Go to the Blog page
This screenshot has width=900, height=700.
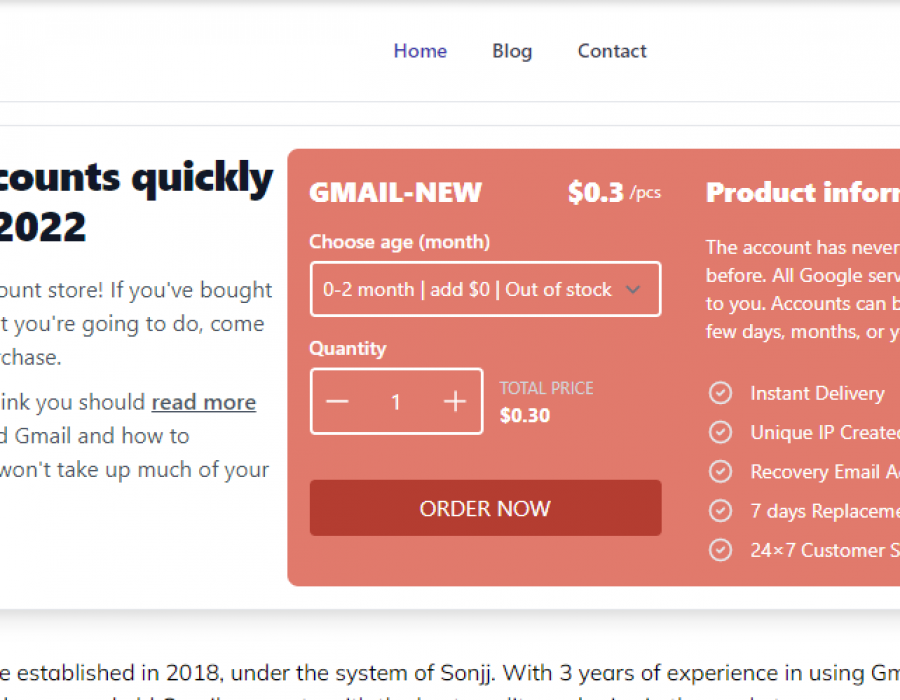click(512, 51)
